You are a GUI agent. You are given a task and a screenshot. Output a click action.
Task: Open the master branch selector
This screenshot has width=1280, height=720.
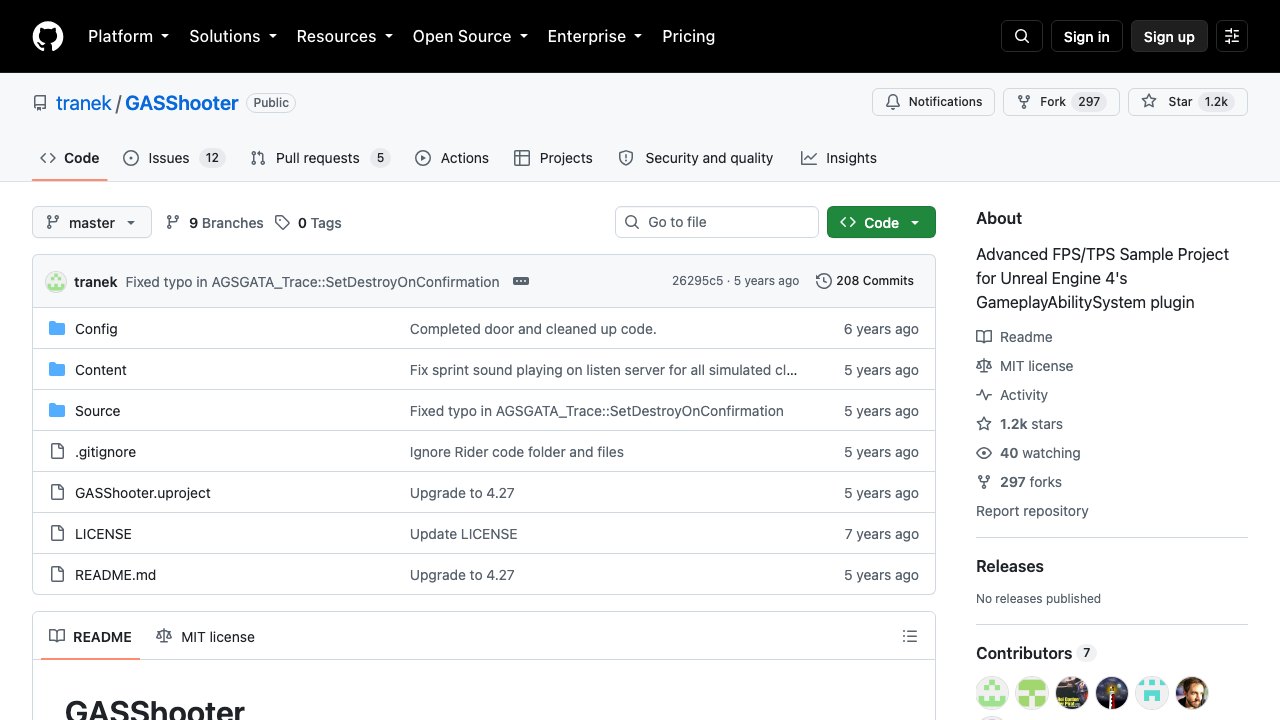(92, 223)
